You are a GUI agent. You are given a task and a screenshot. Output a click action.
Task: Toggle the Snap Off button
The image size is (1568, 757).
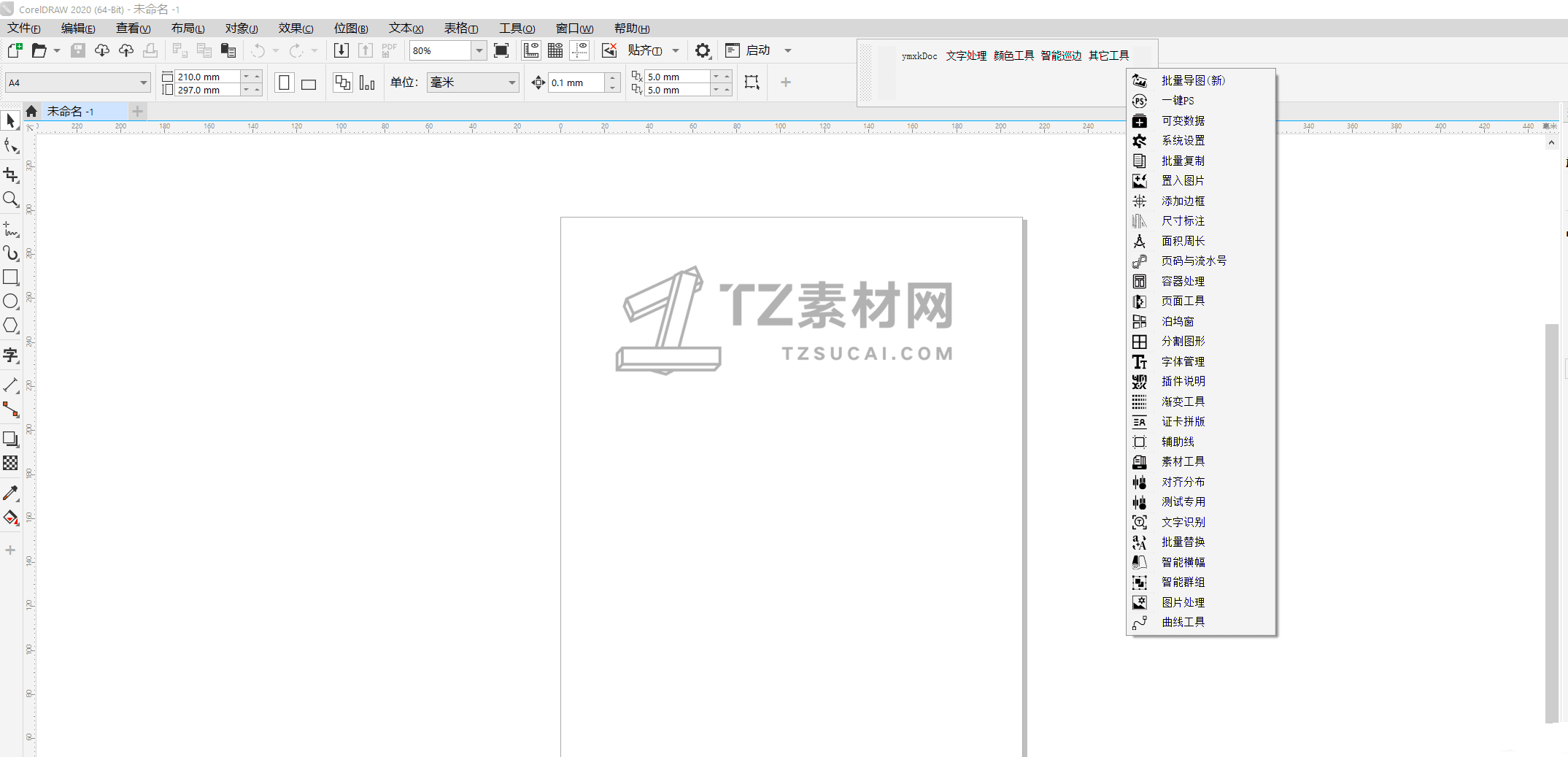click(x=609, y=50)
